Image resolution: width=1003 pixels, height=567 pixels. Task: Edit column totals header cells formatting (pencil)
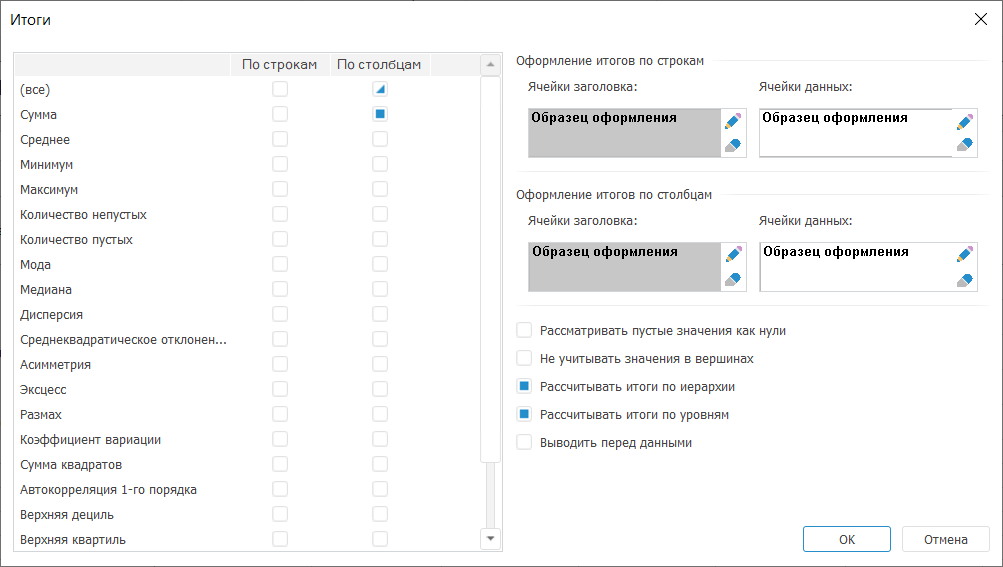733,255
